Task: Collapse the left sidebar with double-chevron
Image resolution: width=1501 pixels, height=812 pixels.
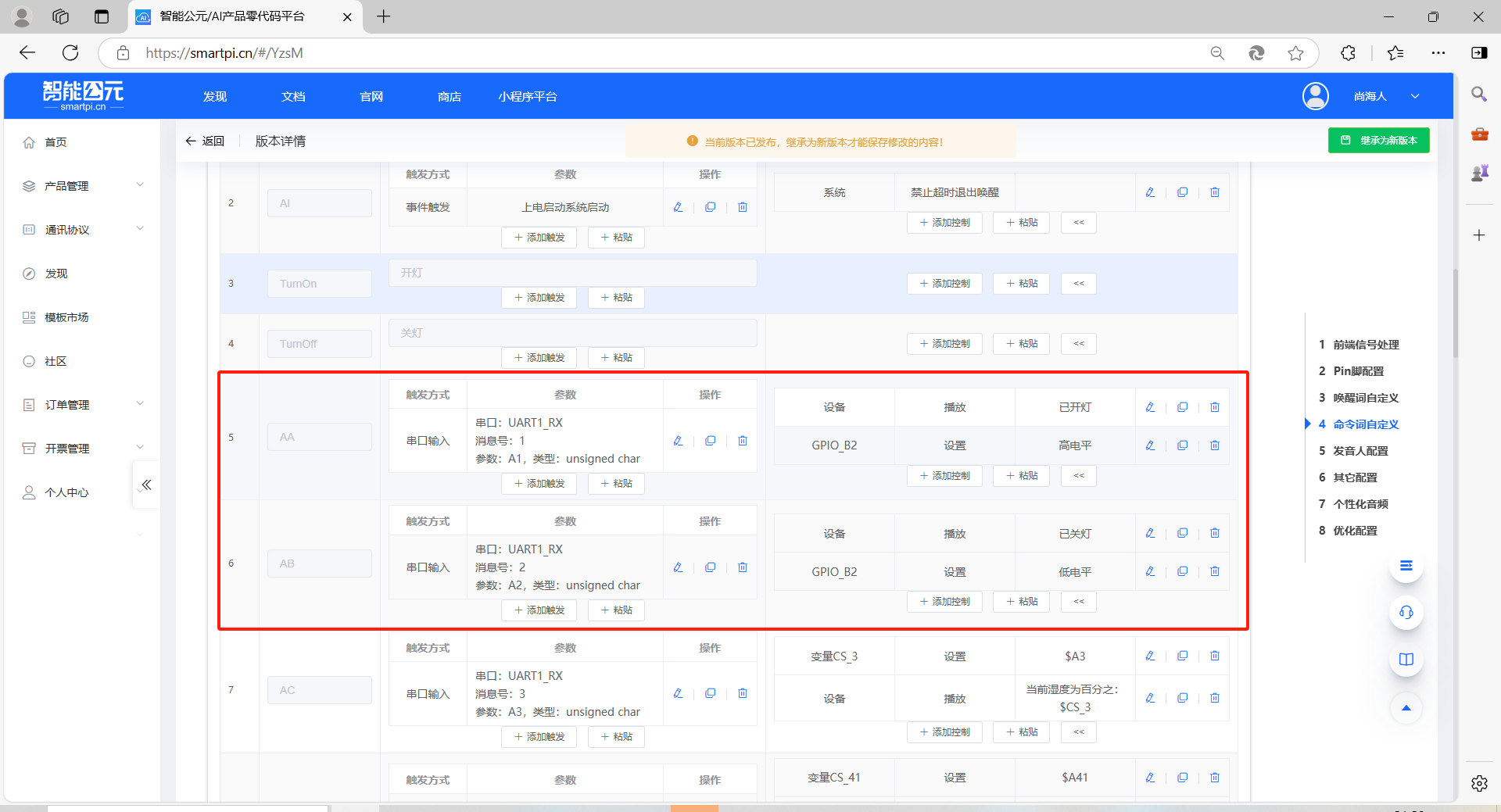Action: pos(146,485)
